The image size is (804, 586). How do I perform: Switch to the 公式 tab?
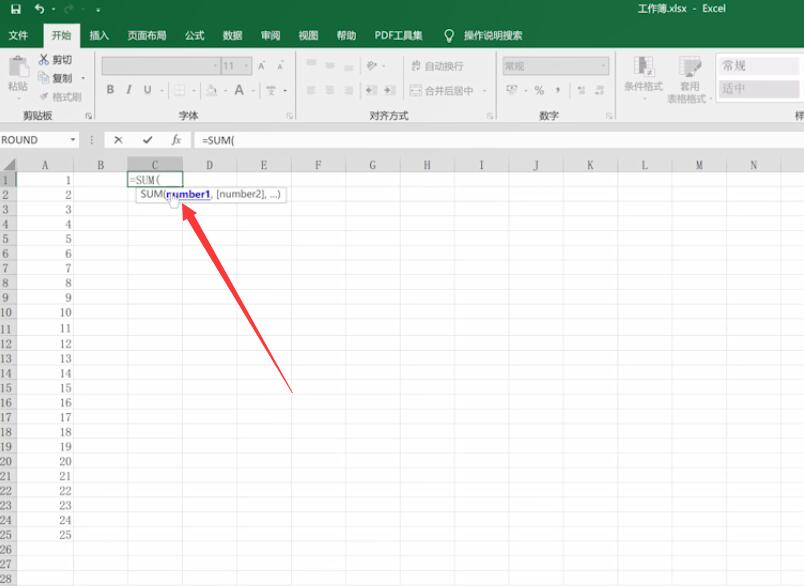194,35
